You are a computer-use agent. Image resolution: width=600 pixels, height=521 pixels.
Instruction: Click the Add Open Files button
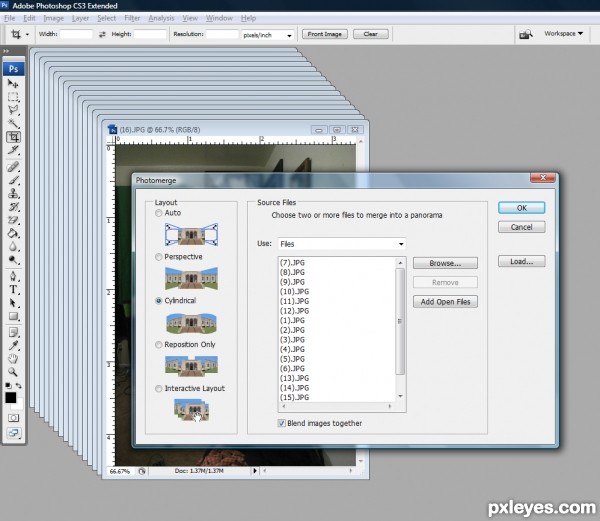click(445, 301)
